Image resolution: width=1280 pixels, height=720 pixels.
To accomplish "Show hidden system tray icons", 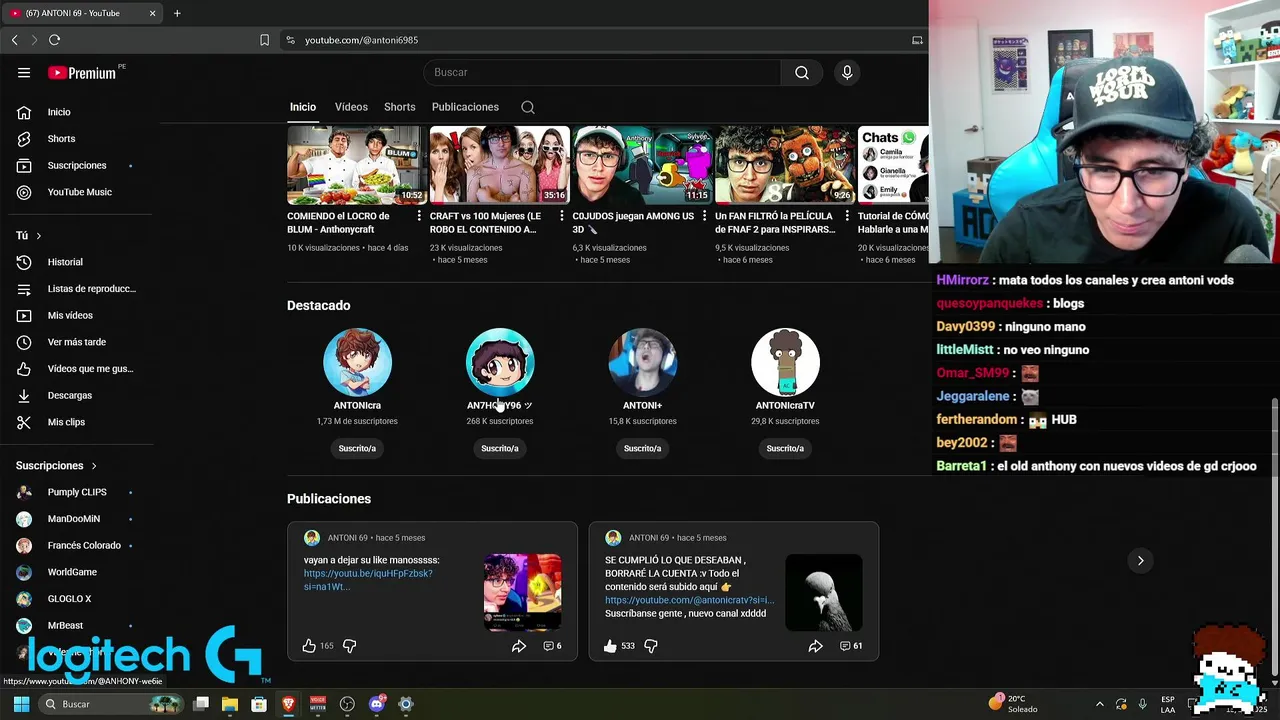I will pyautogui.click(x=1099, y=704).
